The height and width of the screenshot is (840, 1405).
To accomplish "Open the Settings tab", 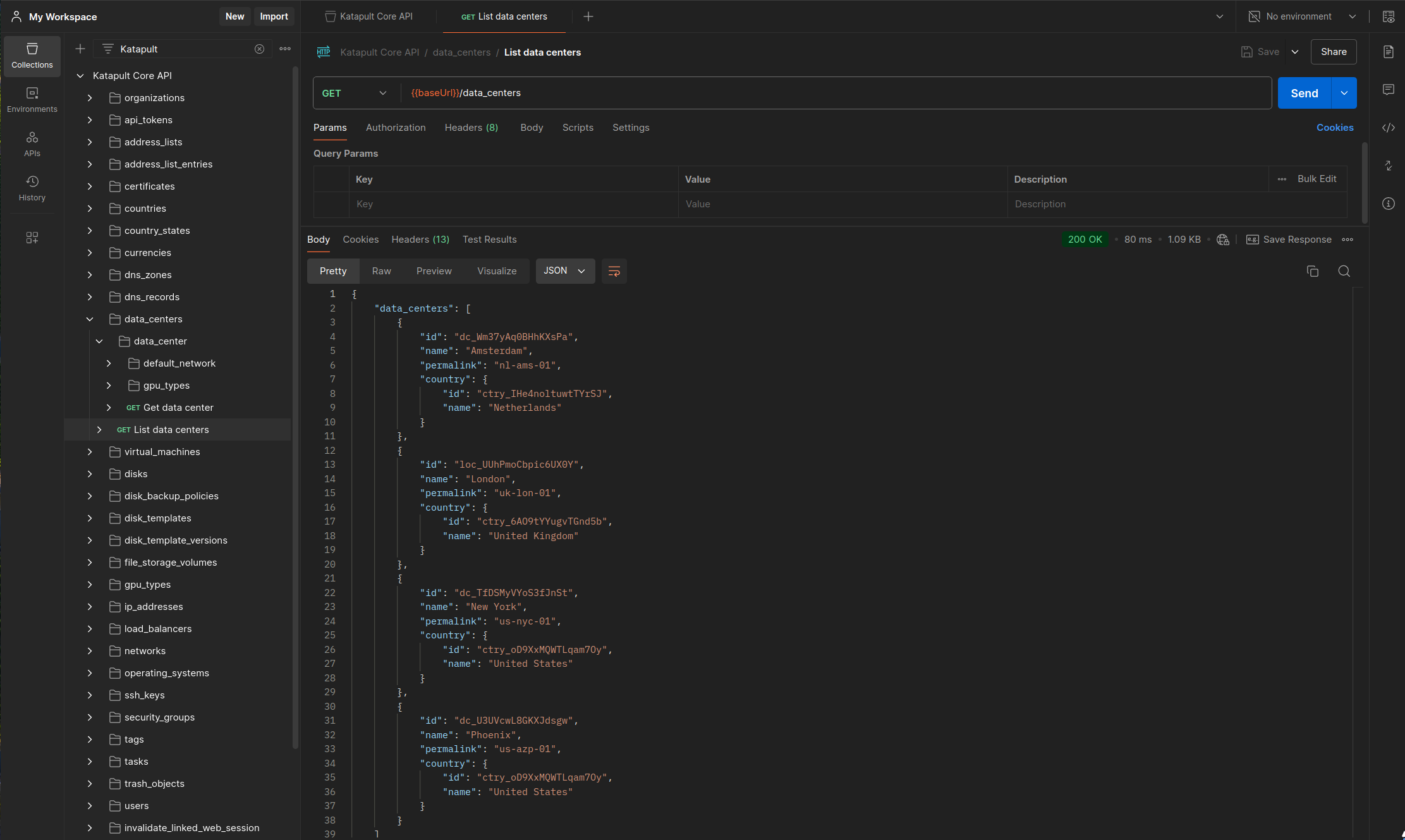I will (631, 128).
